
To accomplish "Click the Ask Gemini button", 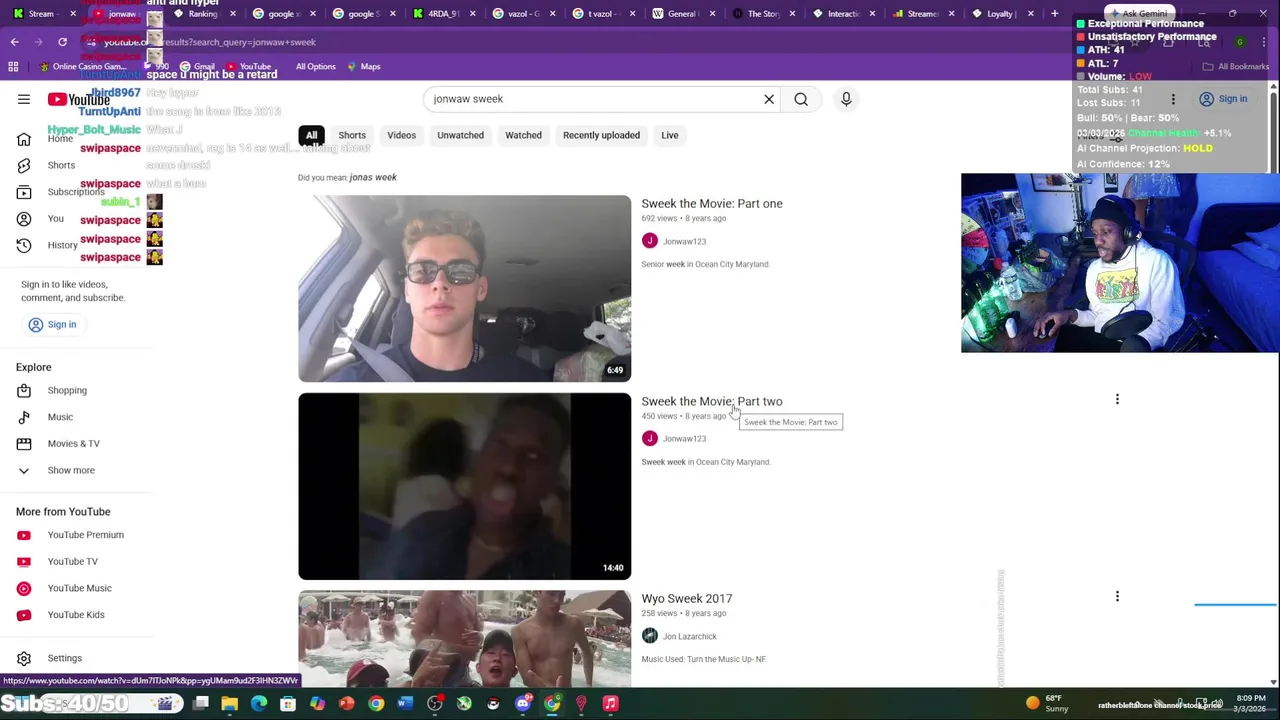I will (1137, 14).
